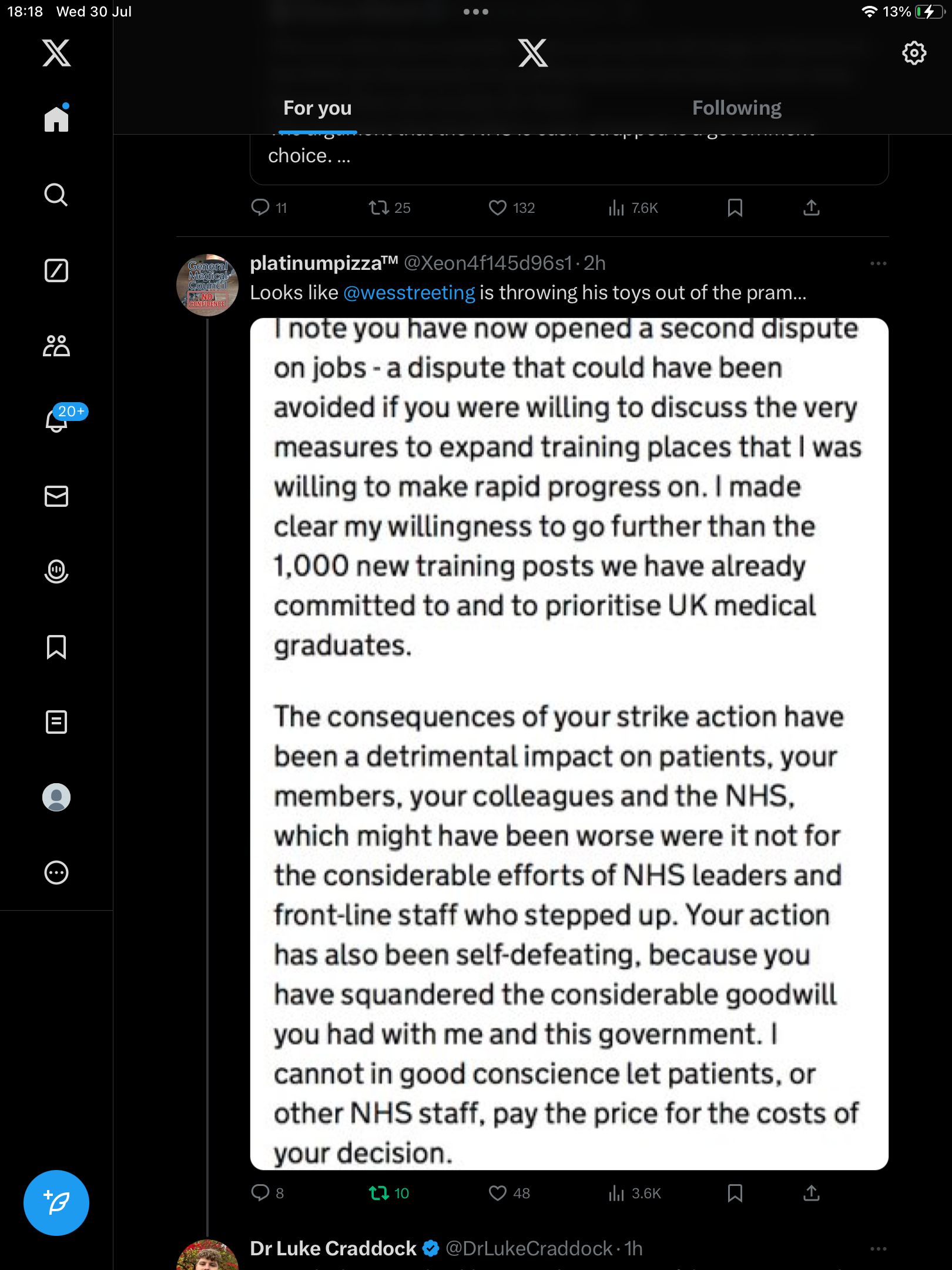This screenshot has height=1270, width=952.
Task: Toggle repost on platinumpizza post showing 10
Action: pyautogui.click(x=388, y=1193)
